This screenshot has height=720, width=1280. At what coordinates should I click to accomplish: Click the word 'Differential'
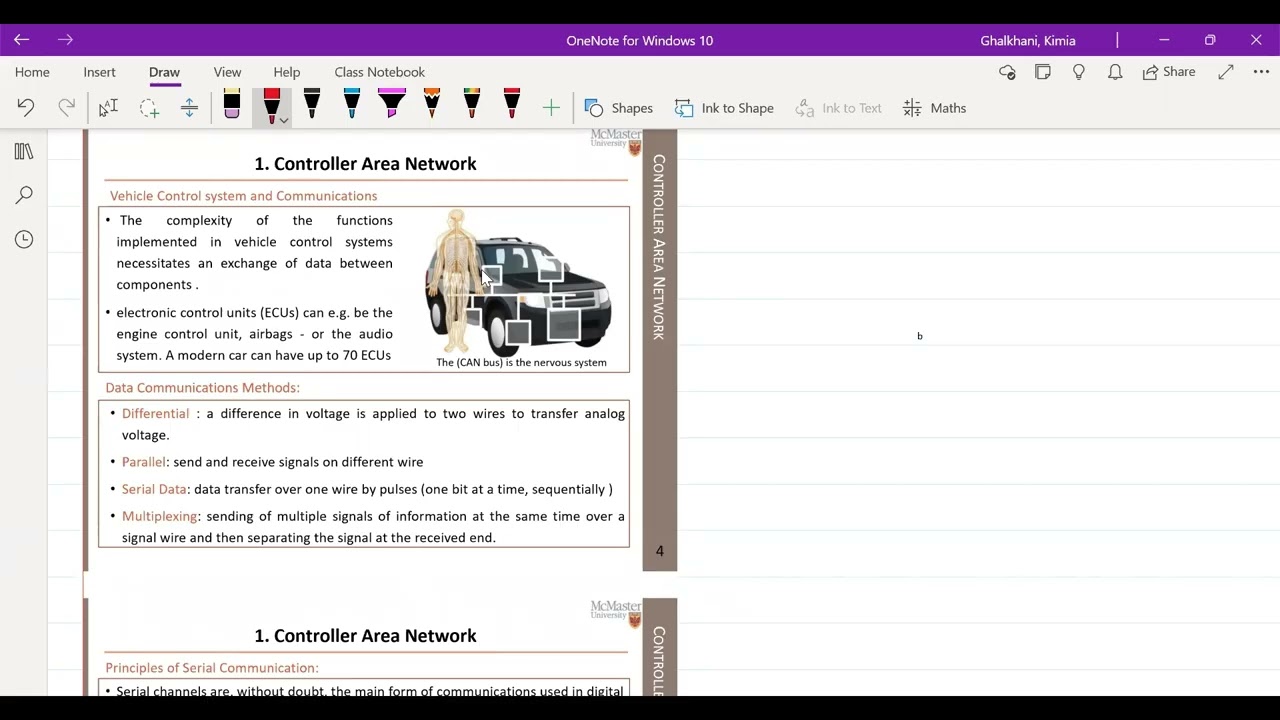point(155,413)
